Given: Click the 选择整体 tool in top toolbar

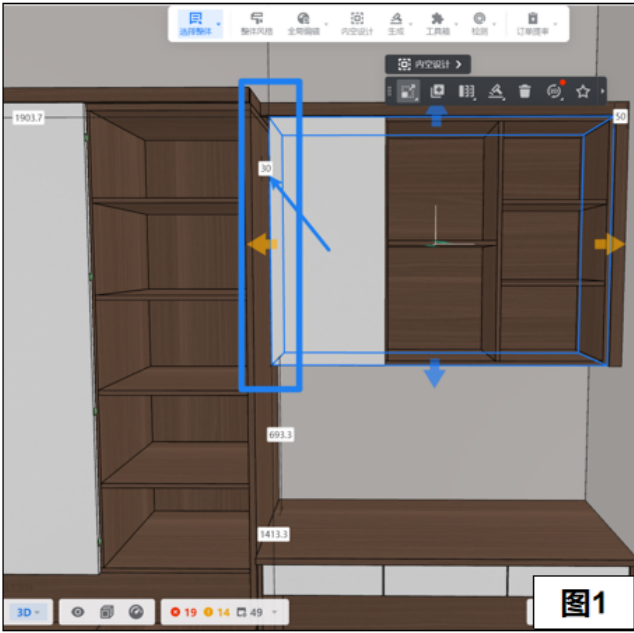Looking at the screenshot, I should (195, 24).
